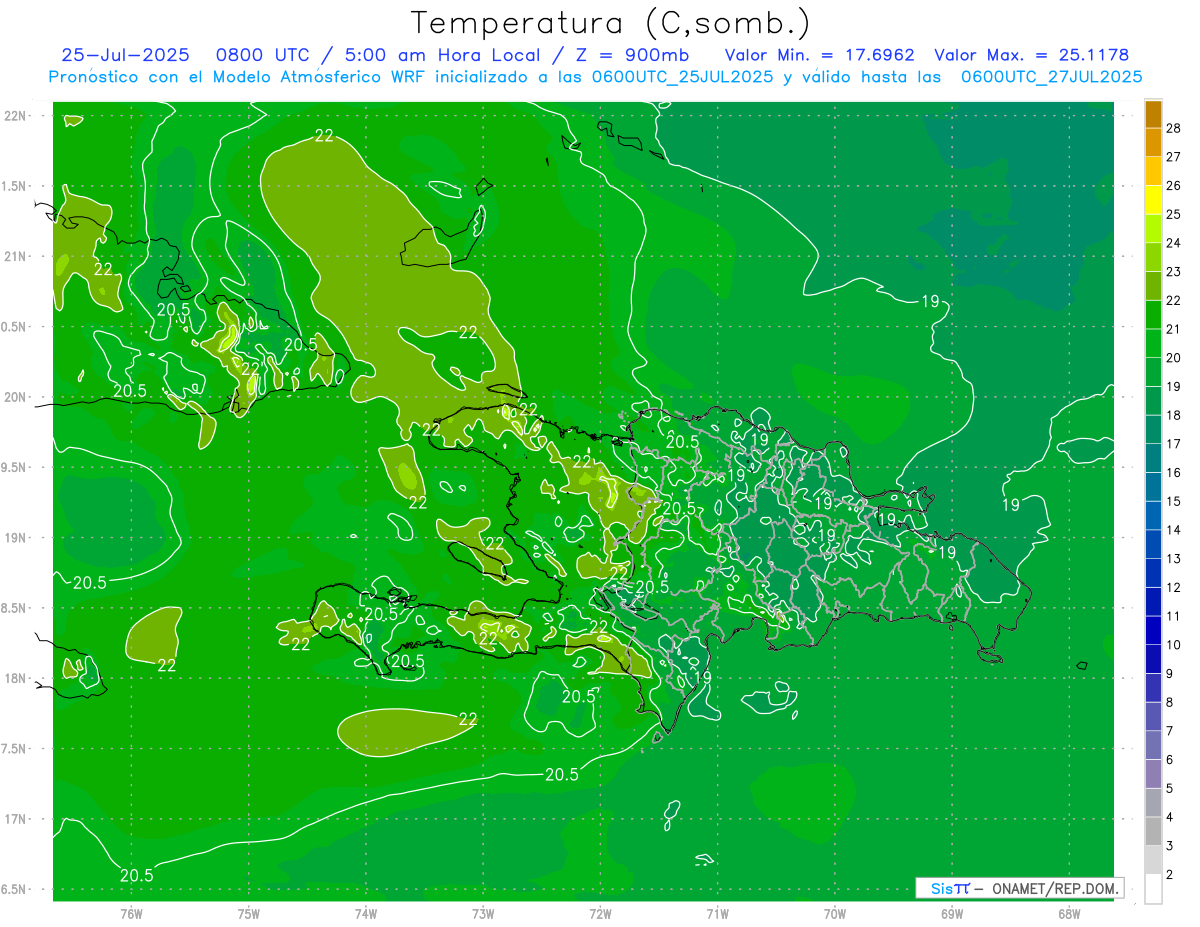Pick the gray swatch between 3 and 4
1200x927 pixels.
coord(1153,832)
